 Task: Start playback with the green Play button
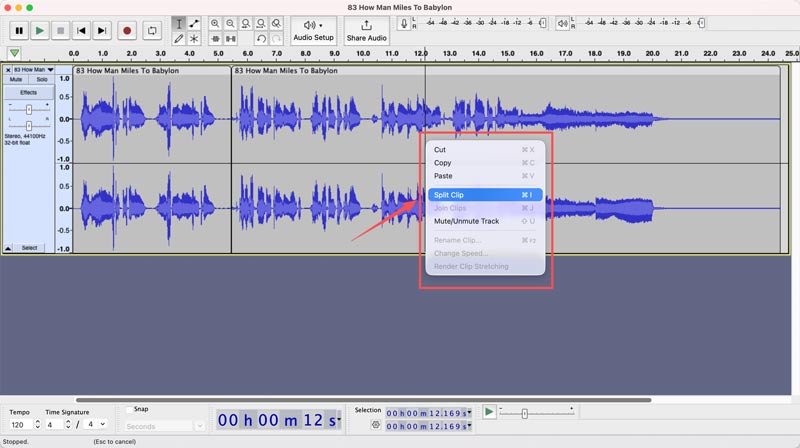click(x=39, y=31)
